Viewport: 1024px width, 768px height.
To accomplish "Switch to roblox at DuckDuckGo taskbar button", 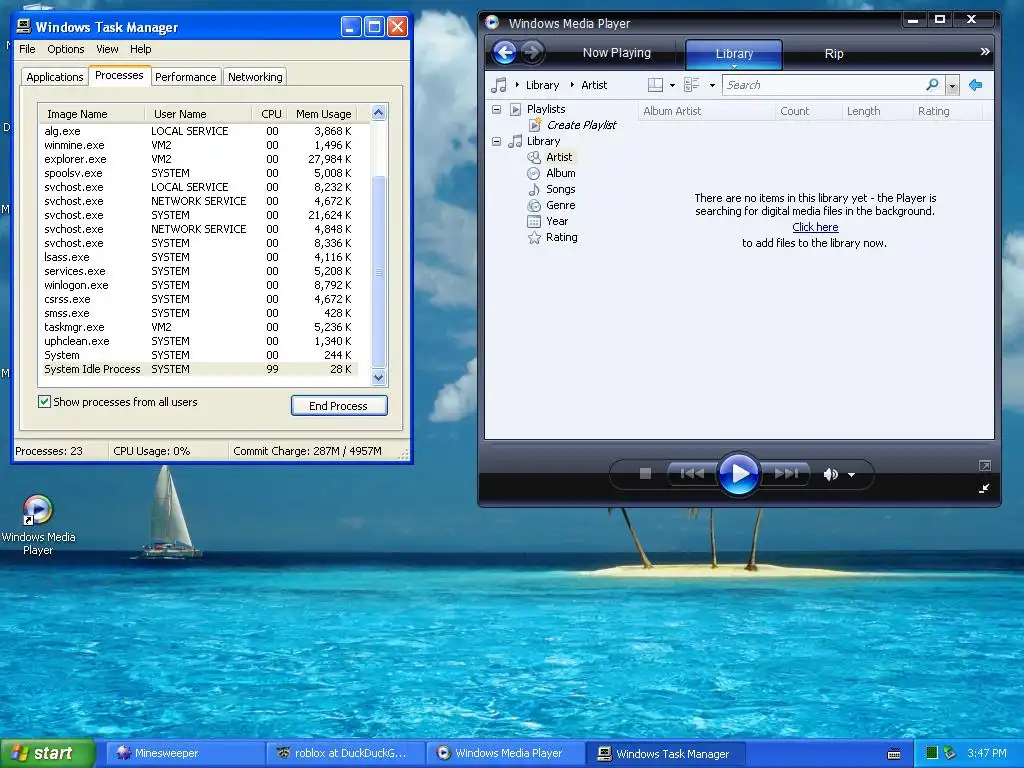I will (x=345, y=753).
